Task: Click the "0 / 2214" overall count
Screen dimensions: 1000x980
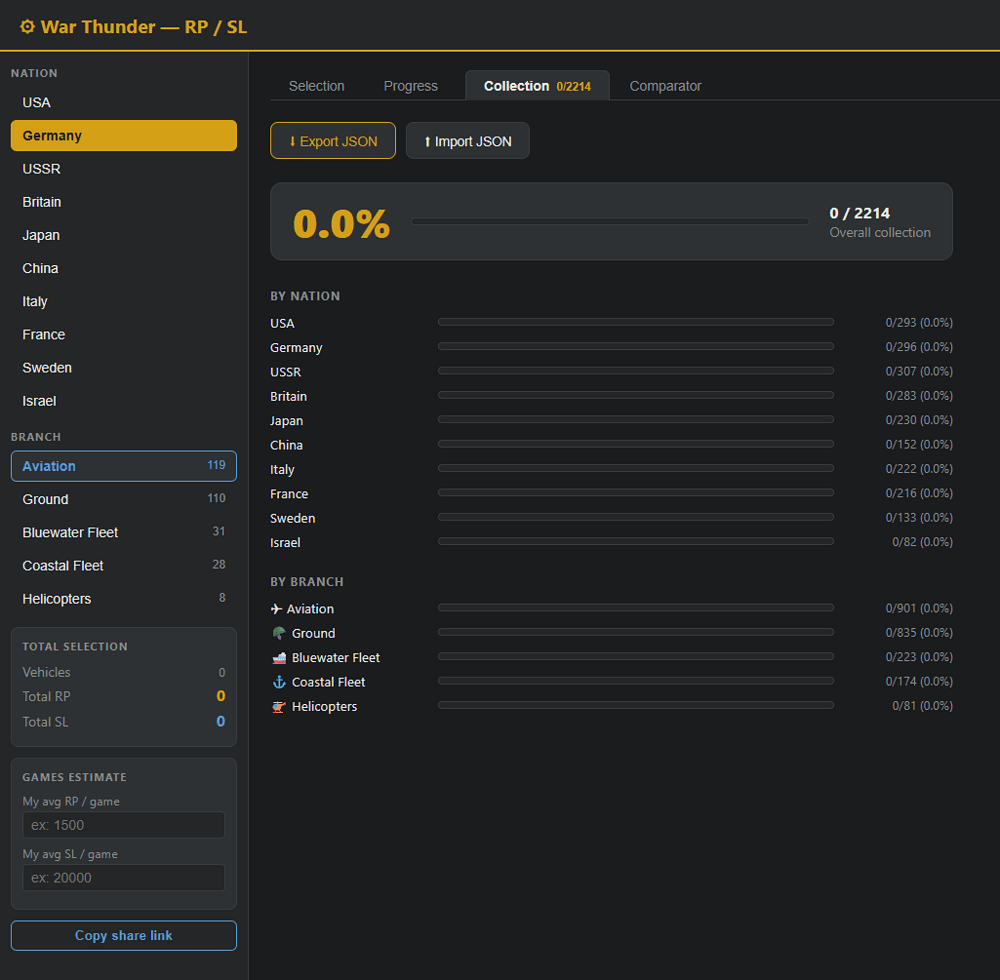Action: tap(860, 213)
